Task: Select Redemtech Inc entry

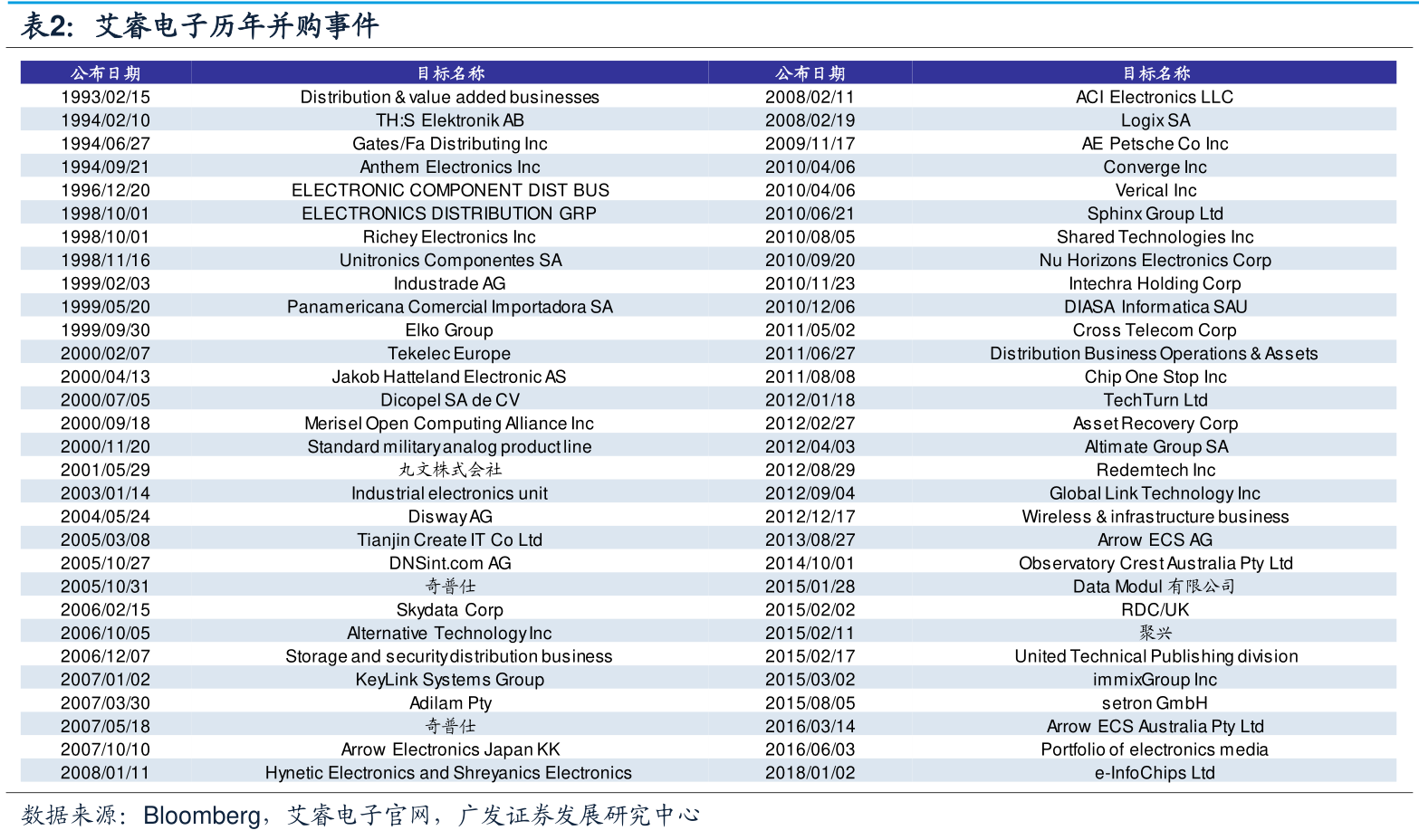Action: pos(1155,470)
